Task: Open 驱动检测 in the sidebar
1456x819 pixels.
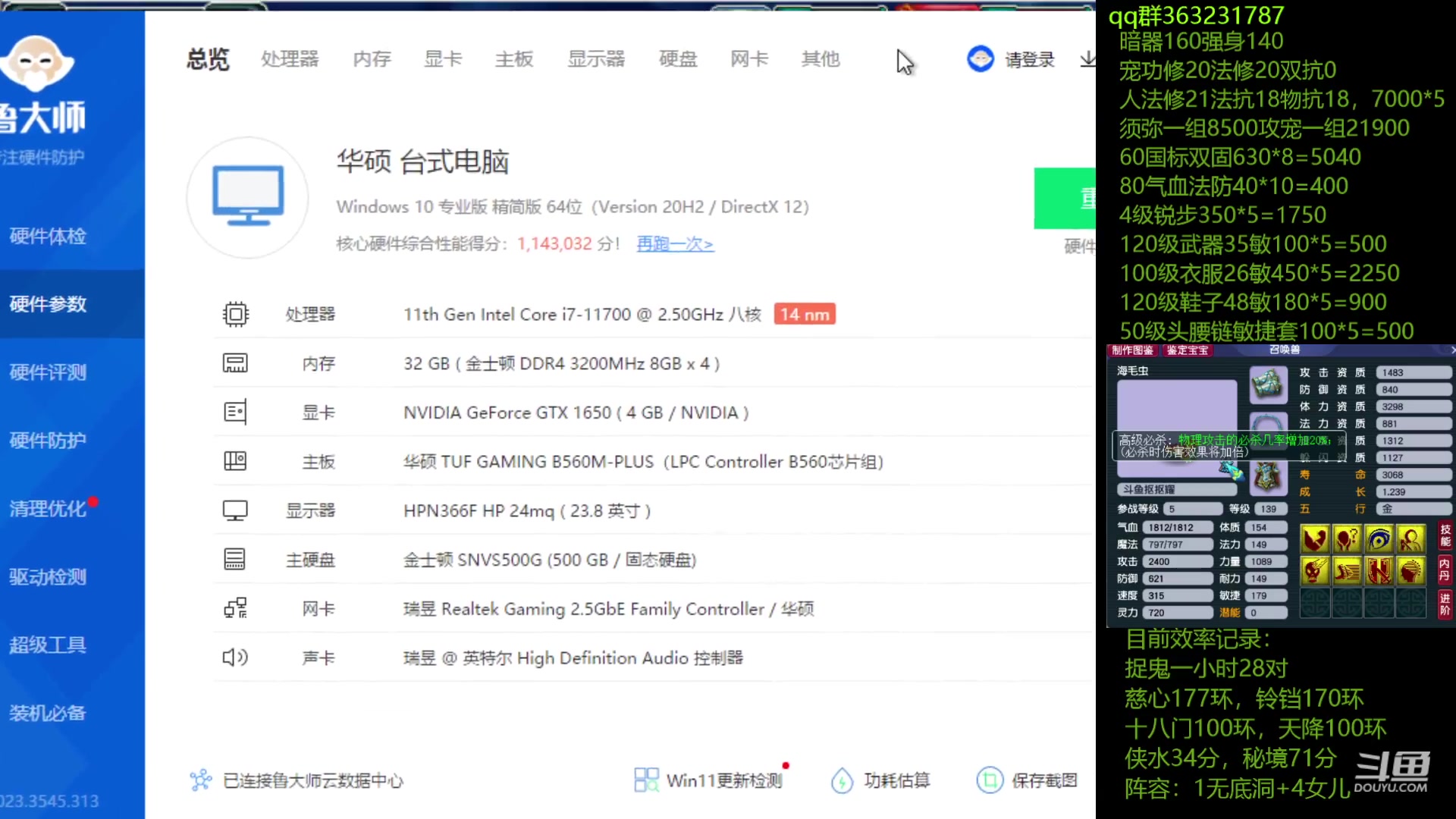Action: (x=48, y=577)
